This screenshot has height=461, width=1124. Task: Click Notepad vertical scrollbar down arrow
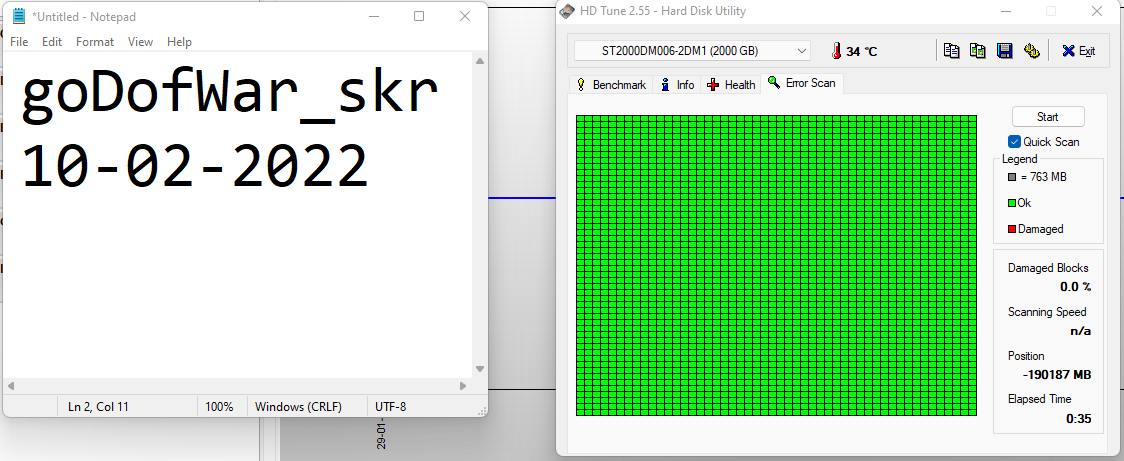tap(480, 369)
